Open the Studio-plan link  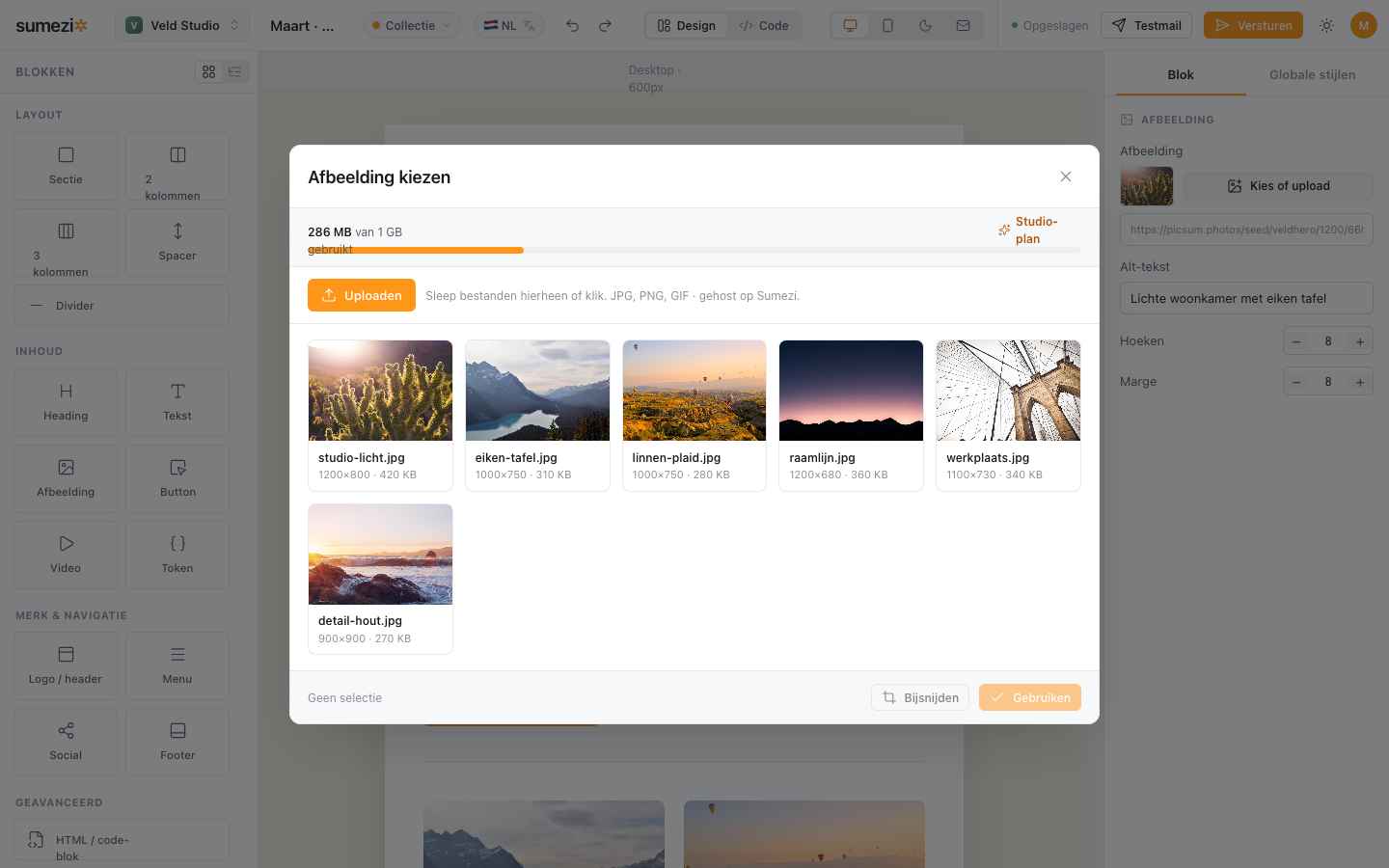click(x=1037, y=231)
